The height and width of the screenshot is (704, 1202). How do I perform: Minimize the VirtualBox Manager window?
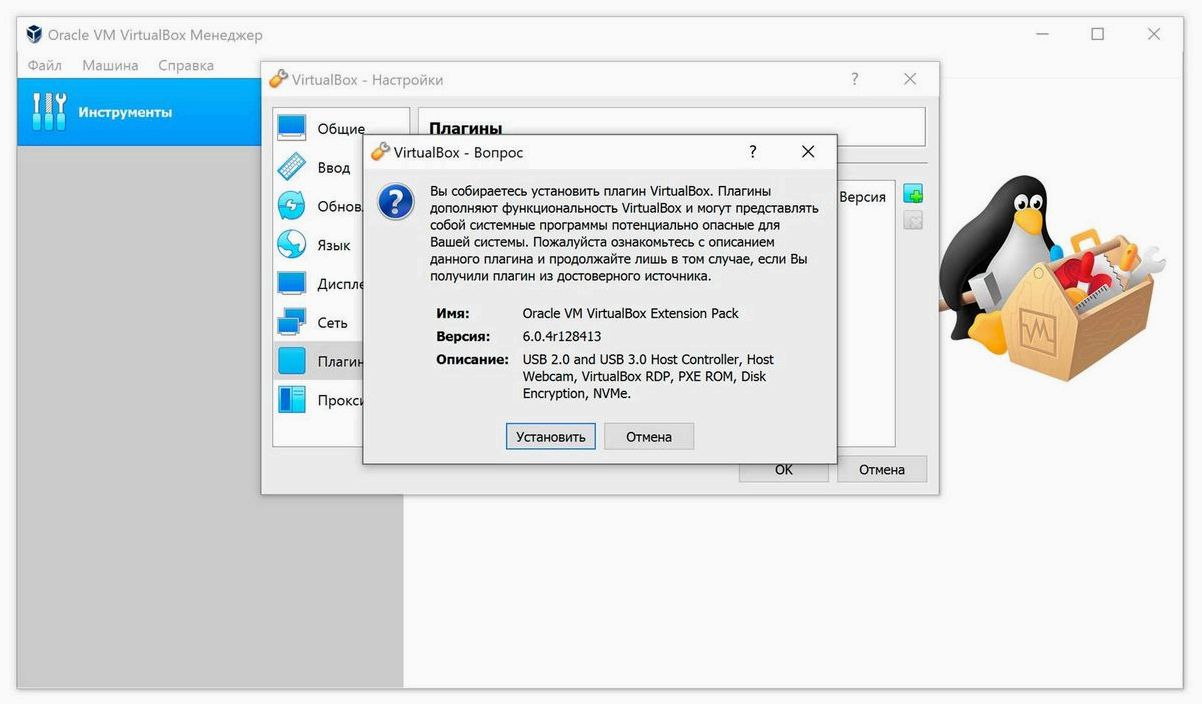1043,34
